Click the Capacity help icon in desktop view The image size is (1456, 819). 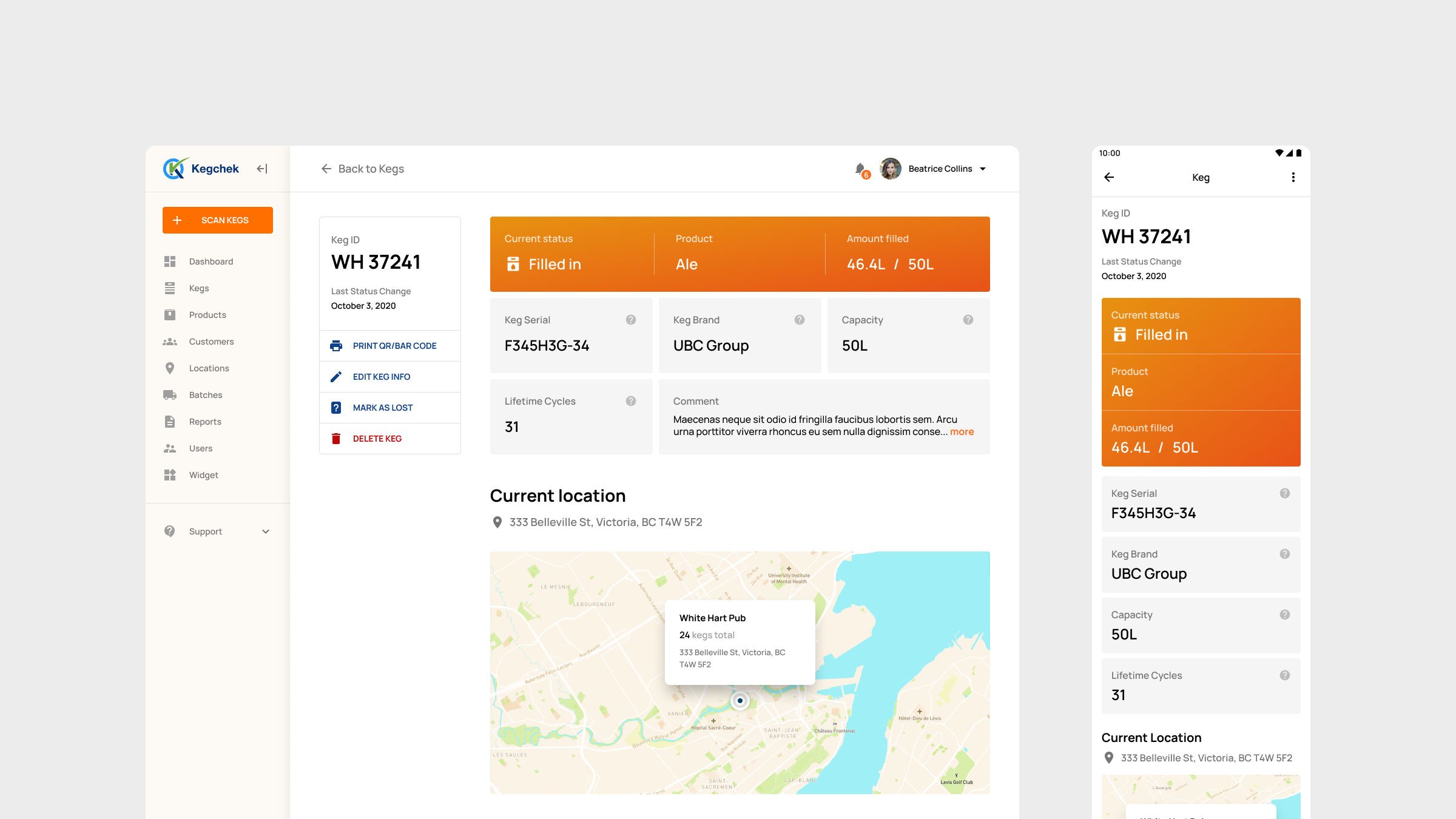(968, 320)
